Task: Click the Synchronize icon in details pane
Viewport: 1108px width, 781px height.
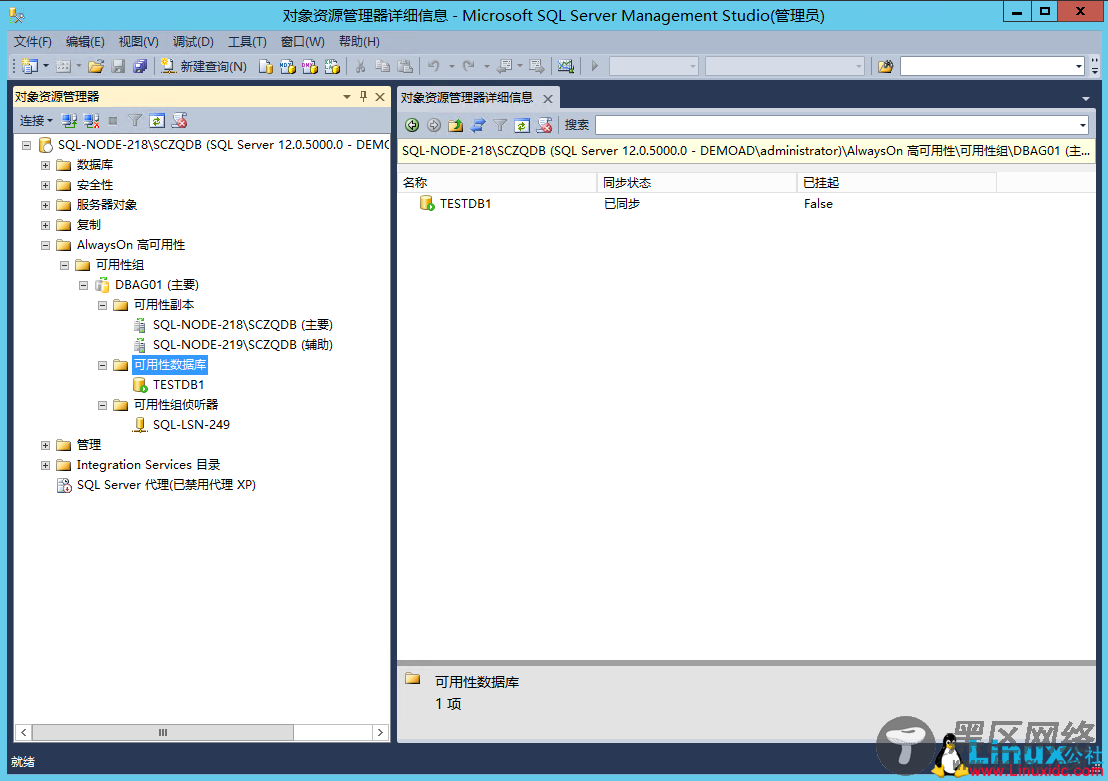Action: tap(478, 125)
